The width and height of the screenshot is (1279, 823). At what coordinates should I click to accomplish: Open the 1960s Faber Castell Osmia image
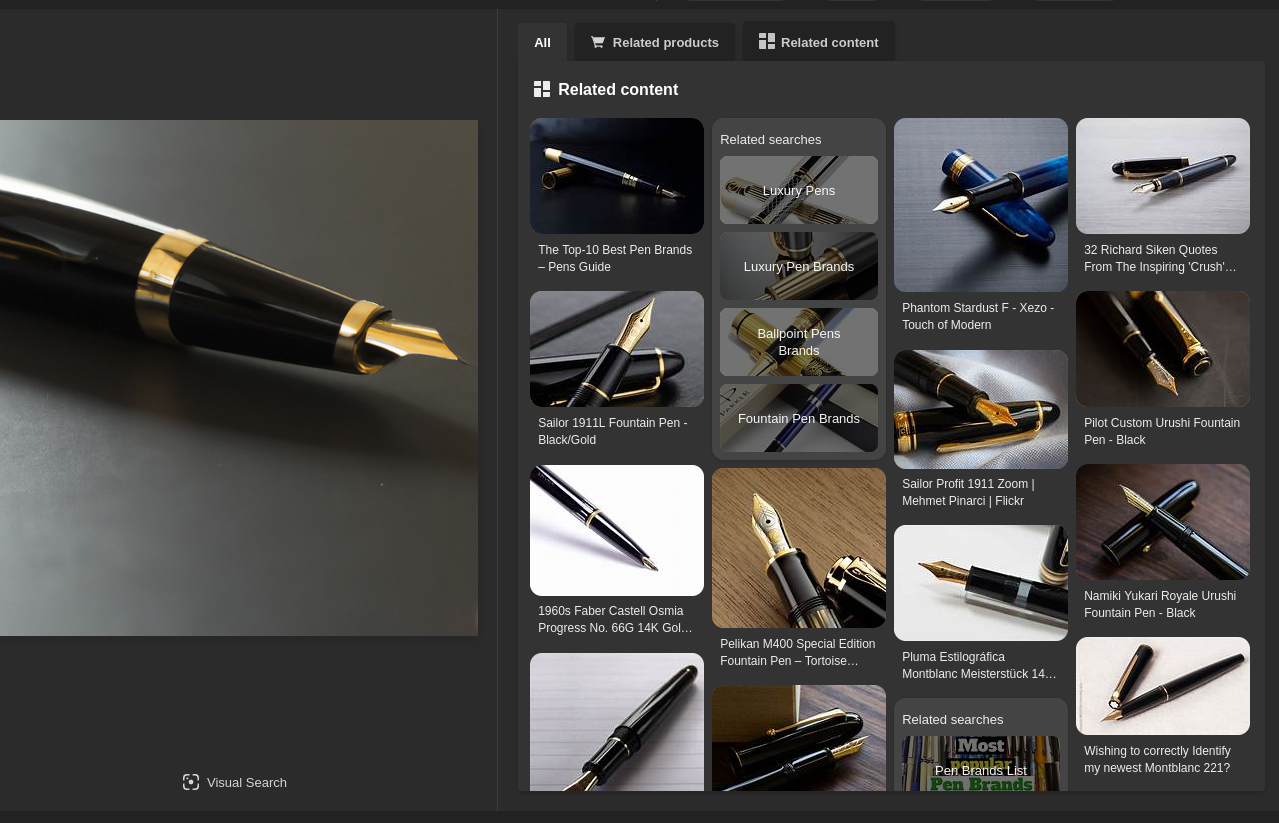point(617,530)
